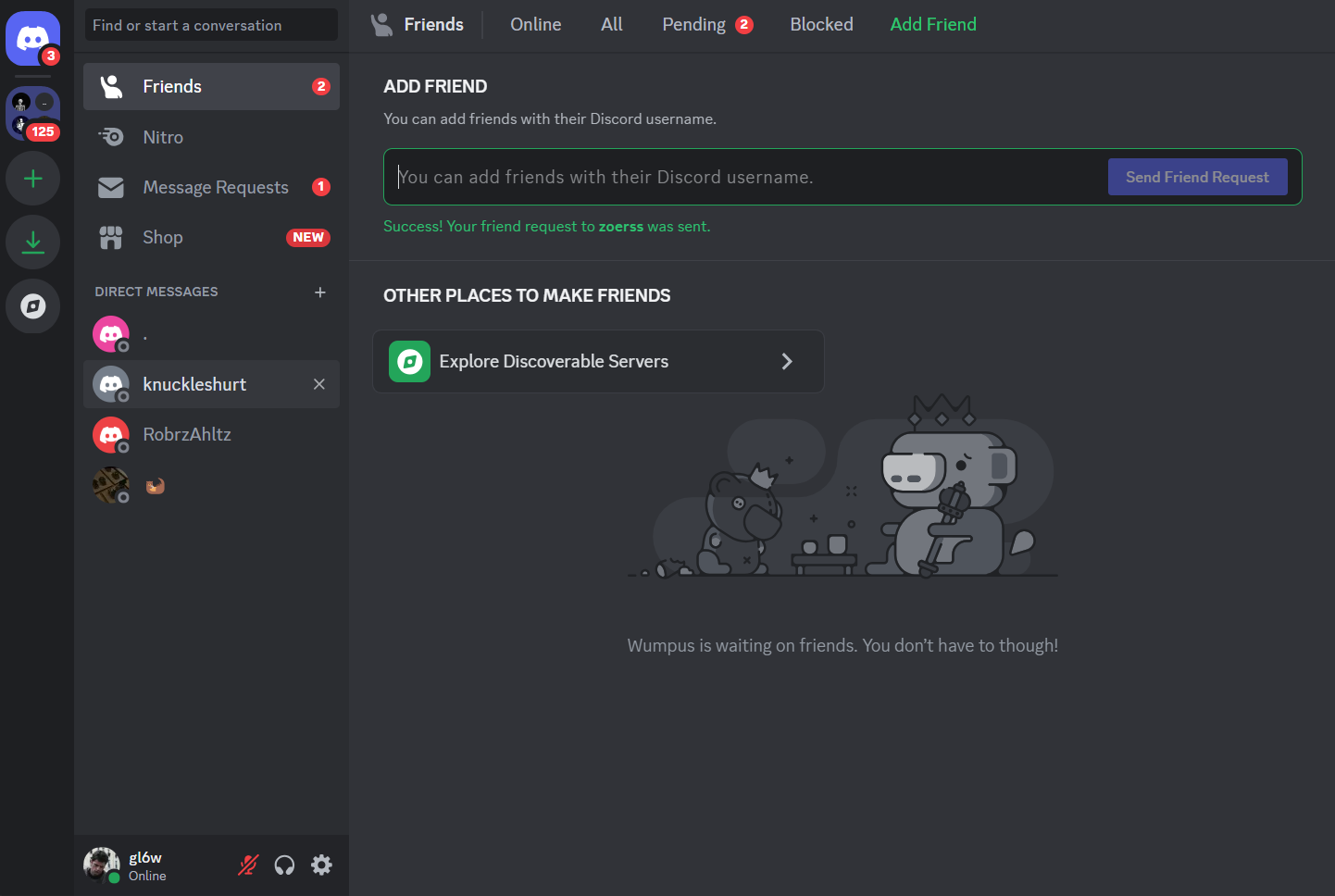The width and height of the screenshot is (1335, 896).
Task: Open the Friends sidebar item
Action: click(x=211, y=86)
